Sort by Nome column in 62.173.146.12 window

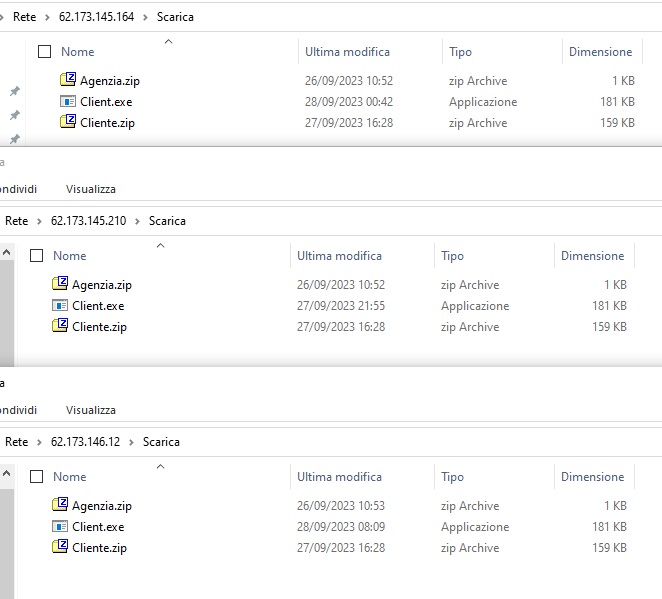pos(70,477)
